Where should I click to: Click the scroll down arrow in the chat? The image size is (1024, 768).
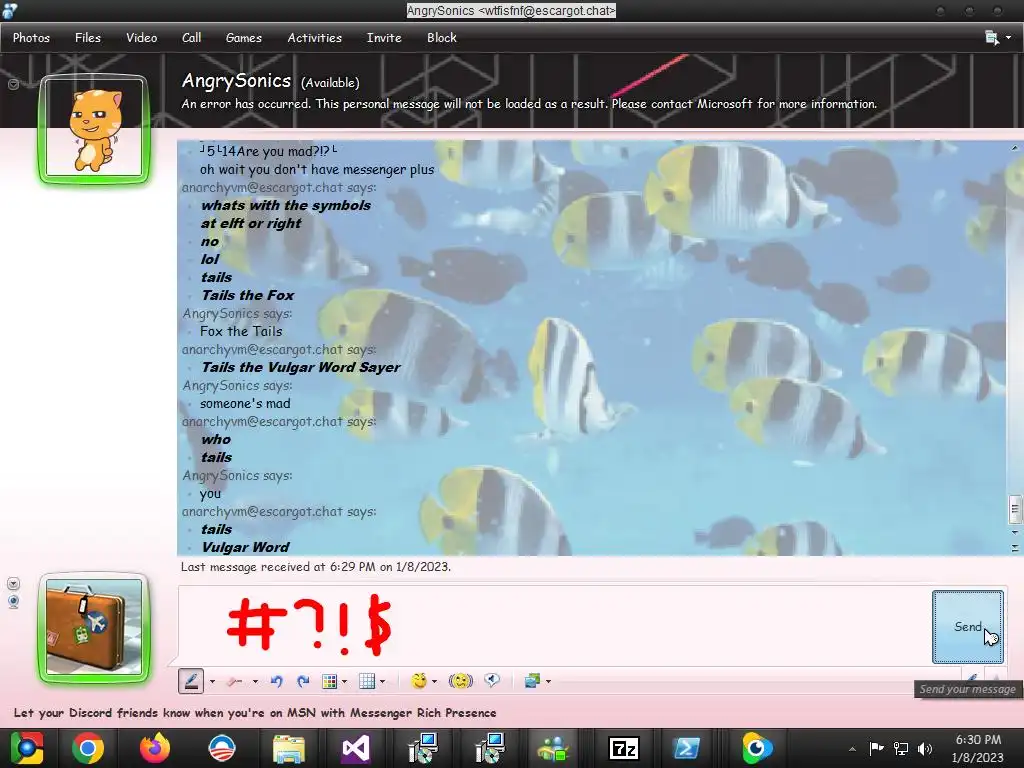1015,532
